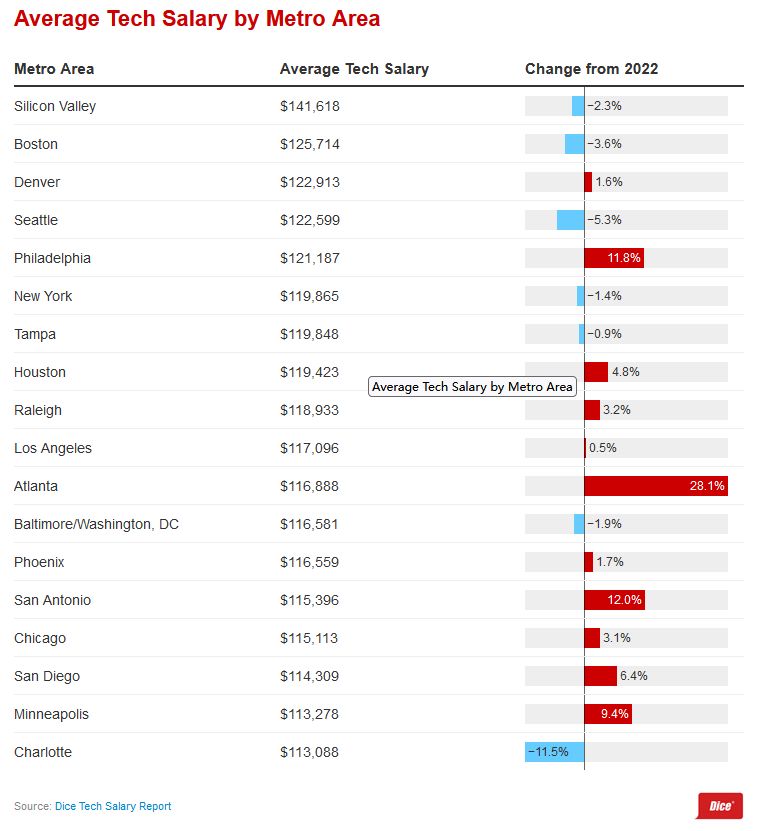Select the Baltimore/Washington, DC row label
The width and height of the screenshot is (763, 831).
(x=96, y=524)
